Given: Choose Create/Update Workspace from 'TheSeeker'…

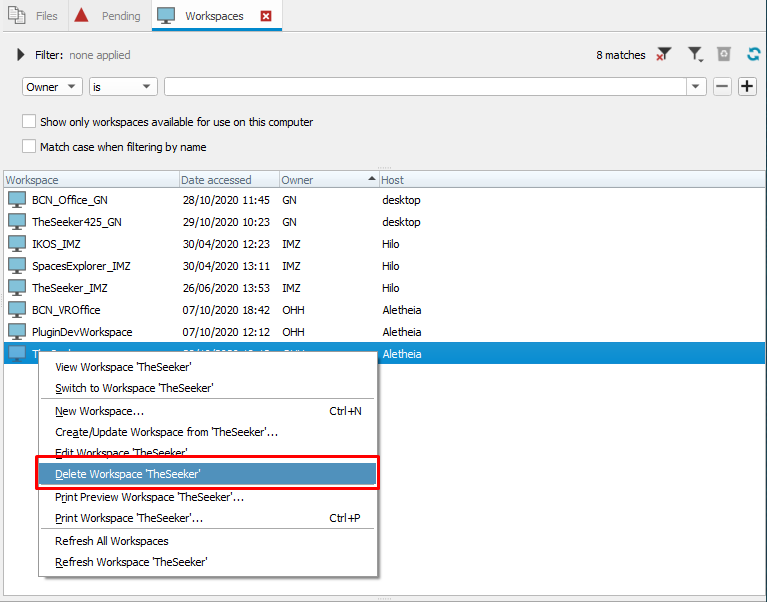Looking at the screenshot, I should pyautogui.click(x=207, y=432).
